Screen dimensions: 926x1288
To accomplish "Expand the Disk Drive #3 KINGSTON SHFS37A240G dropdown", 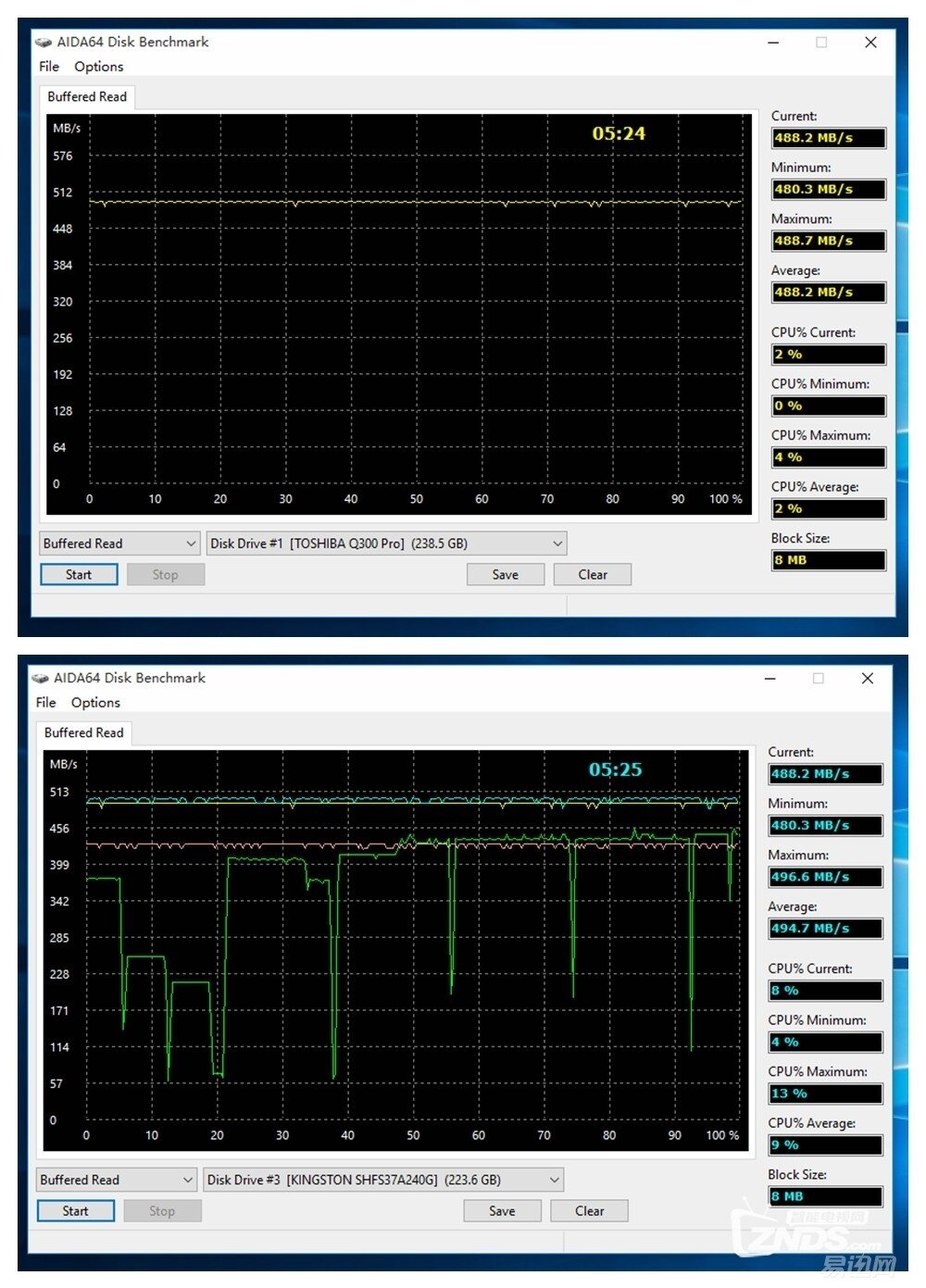I will (x=382, y=1180).
